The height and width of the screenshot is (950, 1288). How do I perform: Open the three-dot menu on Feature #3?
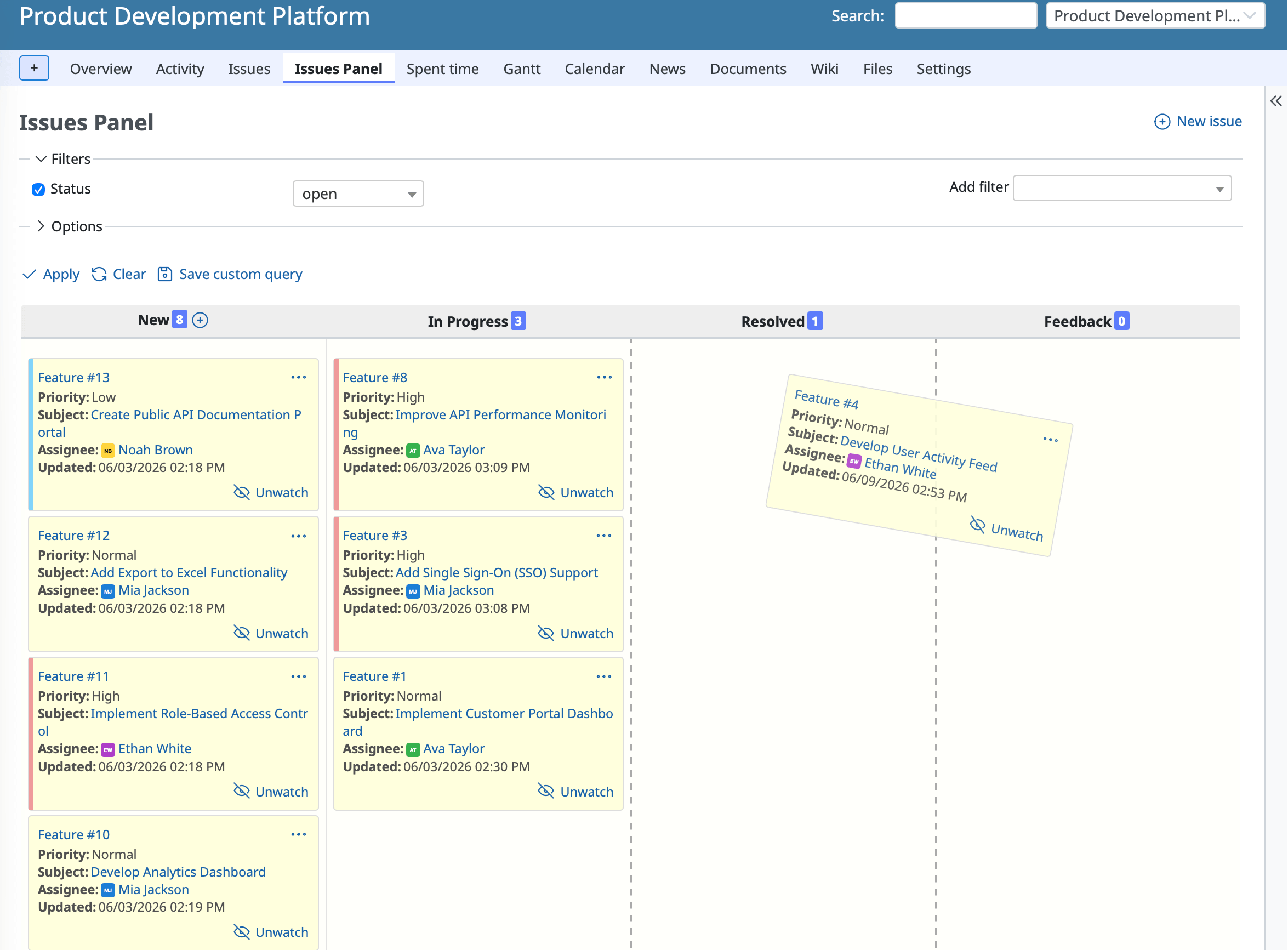[605, 536]
